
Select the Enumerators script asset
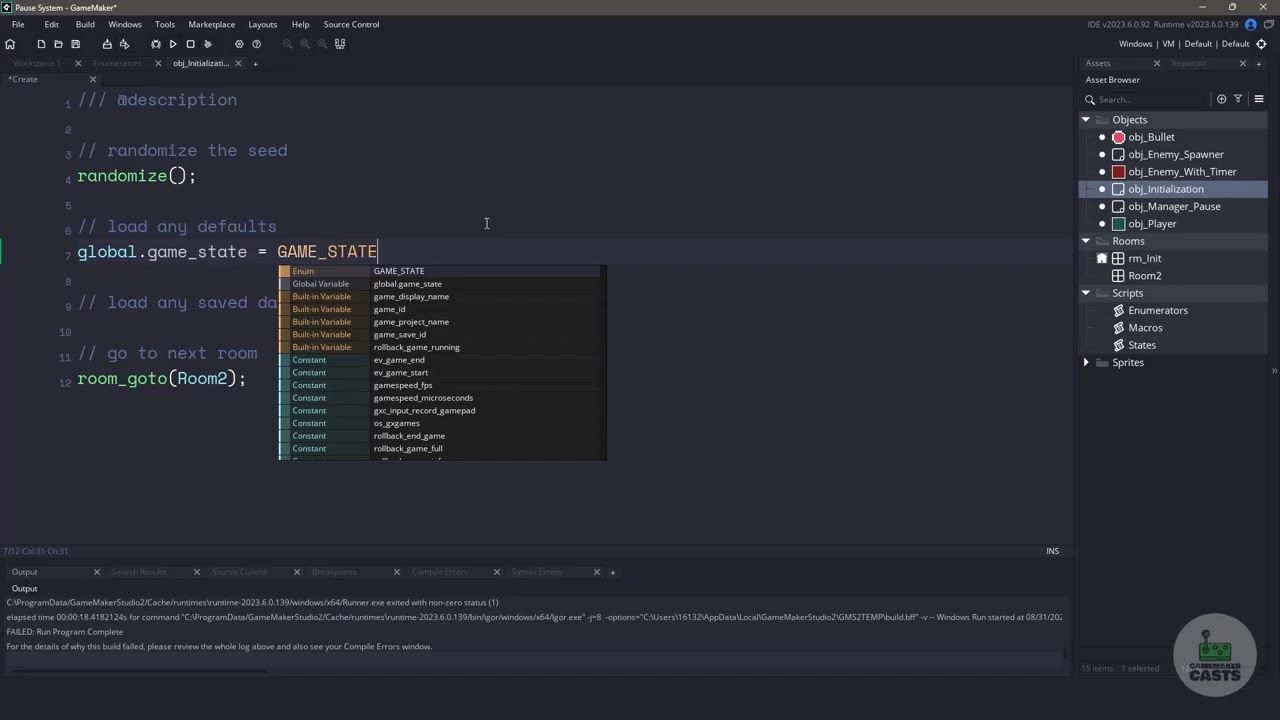pyautogui.click(x=1158, y=311)
